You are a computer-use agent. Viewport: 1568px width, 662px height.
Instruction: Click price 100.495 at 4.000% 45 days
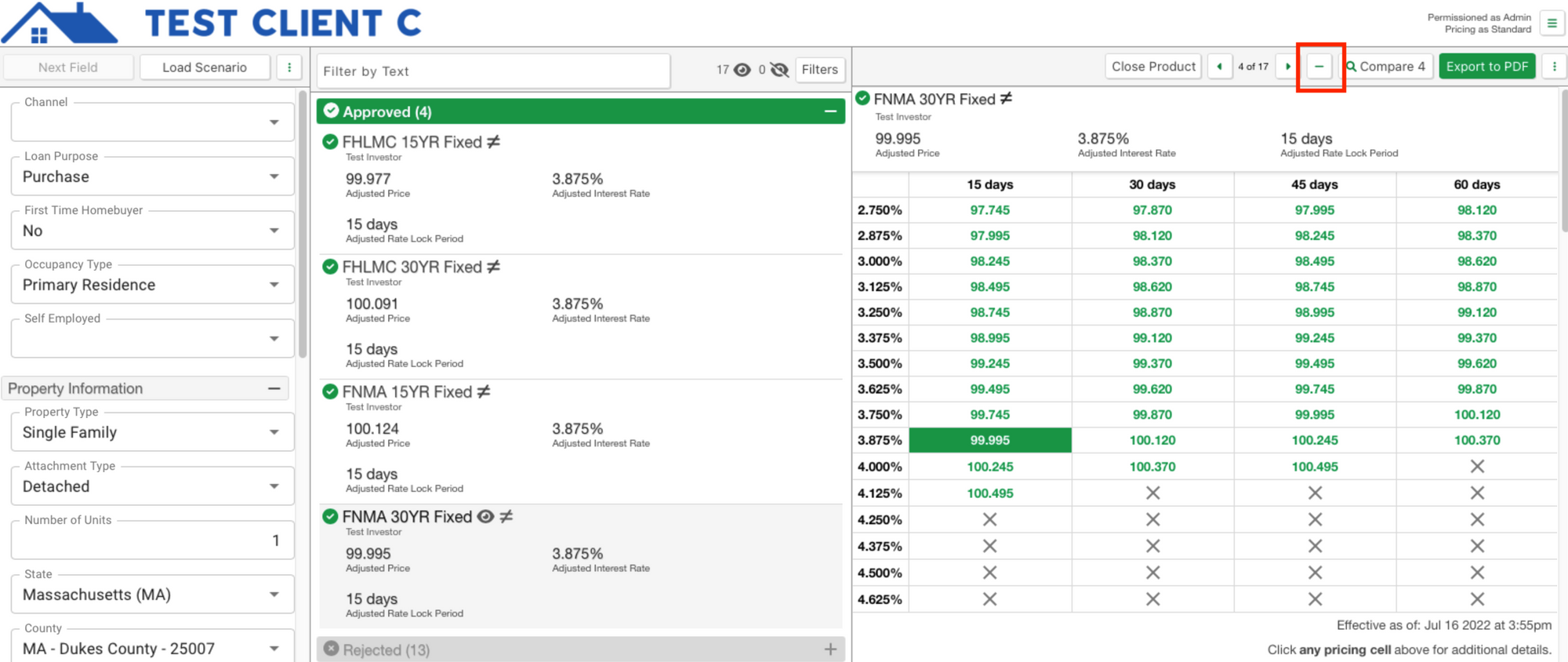coord(1315,467)
